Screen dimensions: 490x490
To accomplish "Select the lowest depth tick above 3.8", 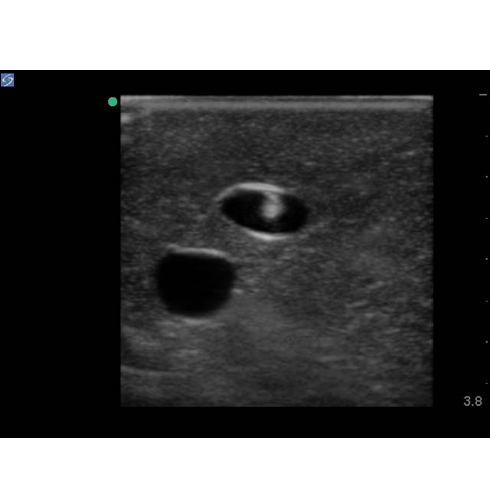I will [487, 383].
